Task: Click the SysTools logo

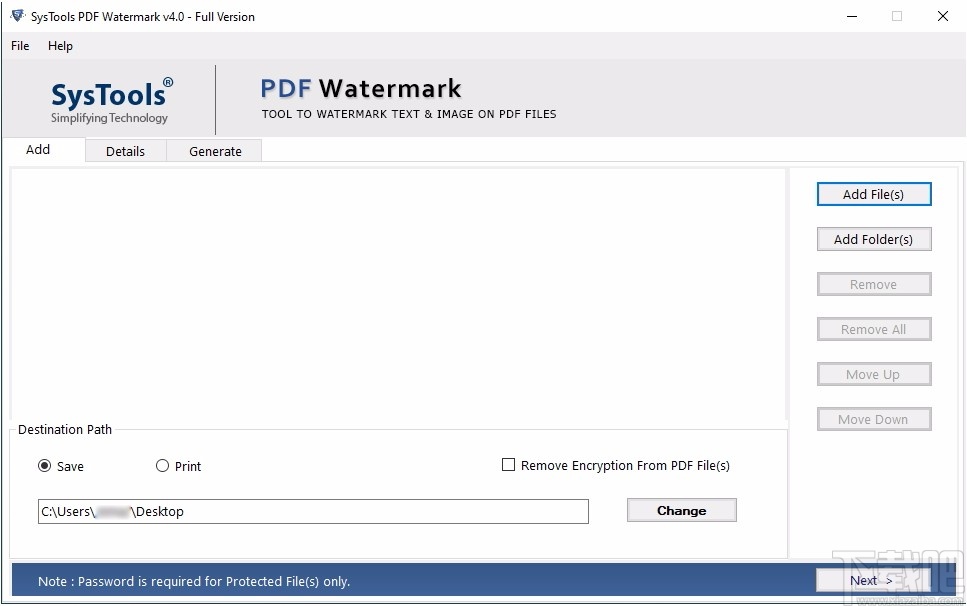Action: 110,99
